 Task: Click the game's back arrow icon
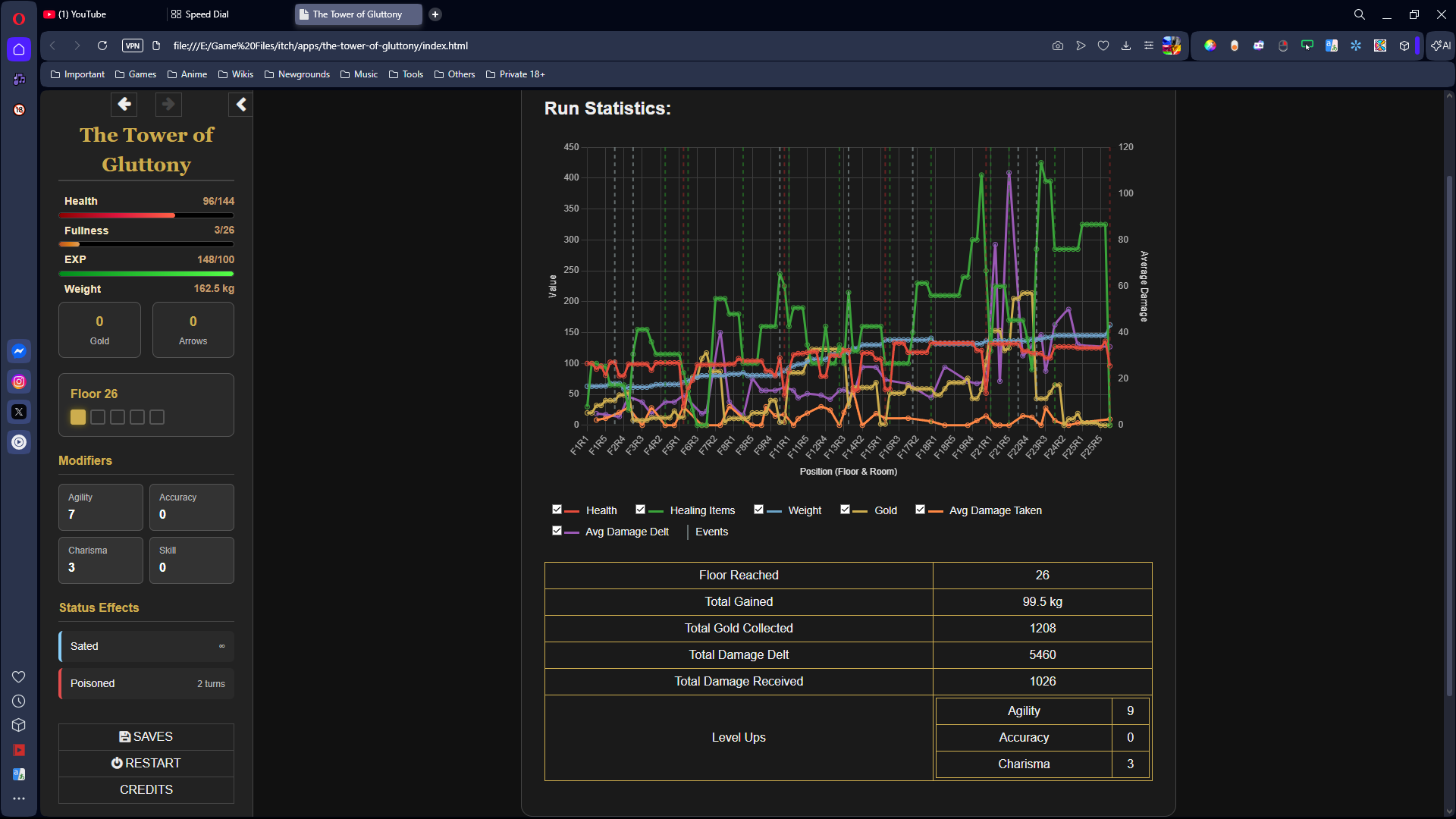pyautogui.click(x=124, y=104)
